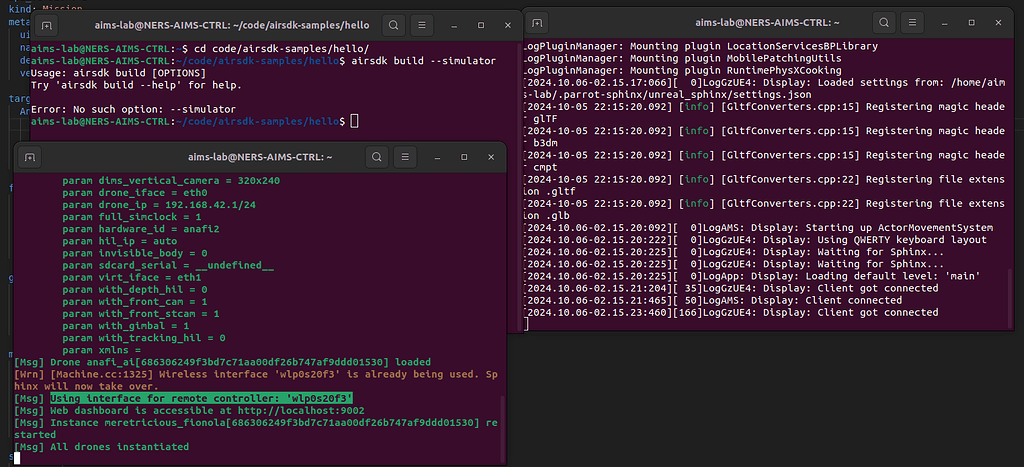Minimize the airsdk-samples/hello terminal window
This screenshot has width=1024, height=467.
click(x=458, y=24)
